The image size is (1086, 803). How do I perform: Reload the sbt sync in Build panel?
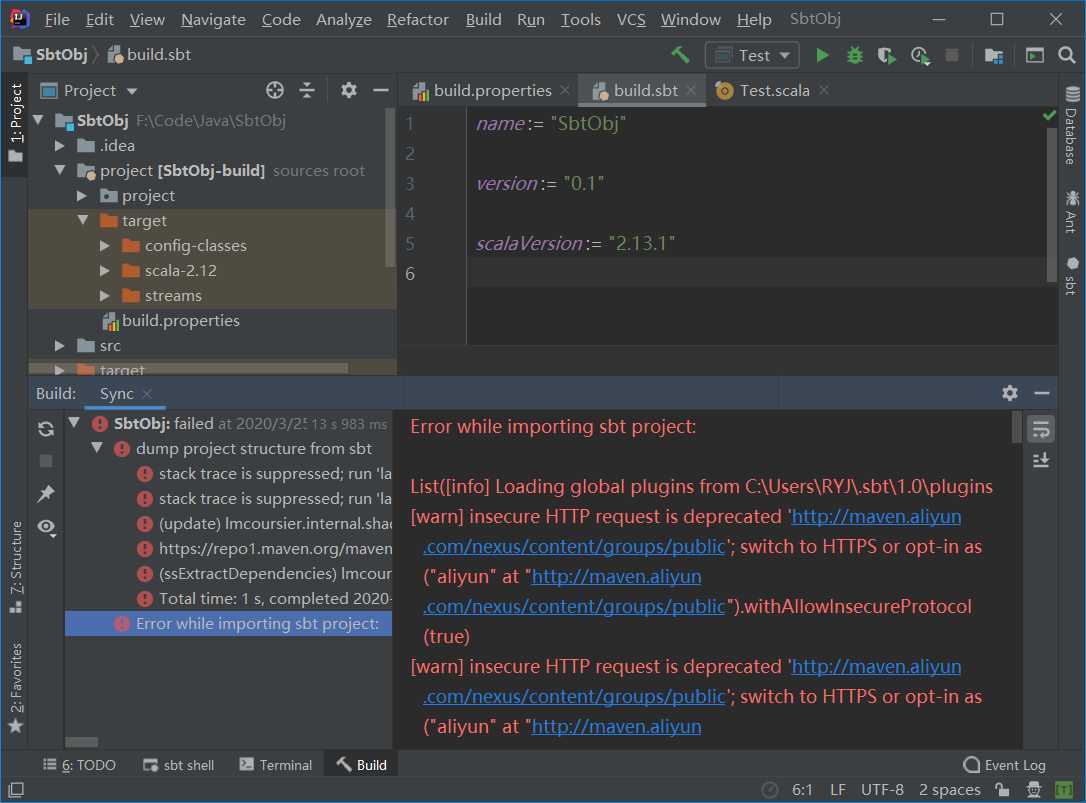[x=46, y=429]
